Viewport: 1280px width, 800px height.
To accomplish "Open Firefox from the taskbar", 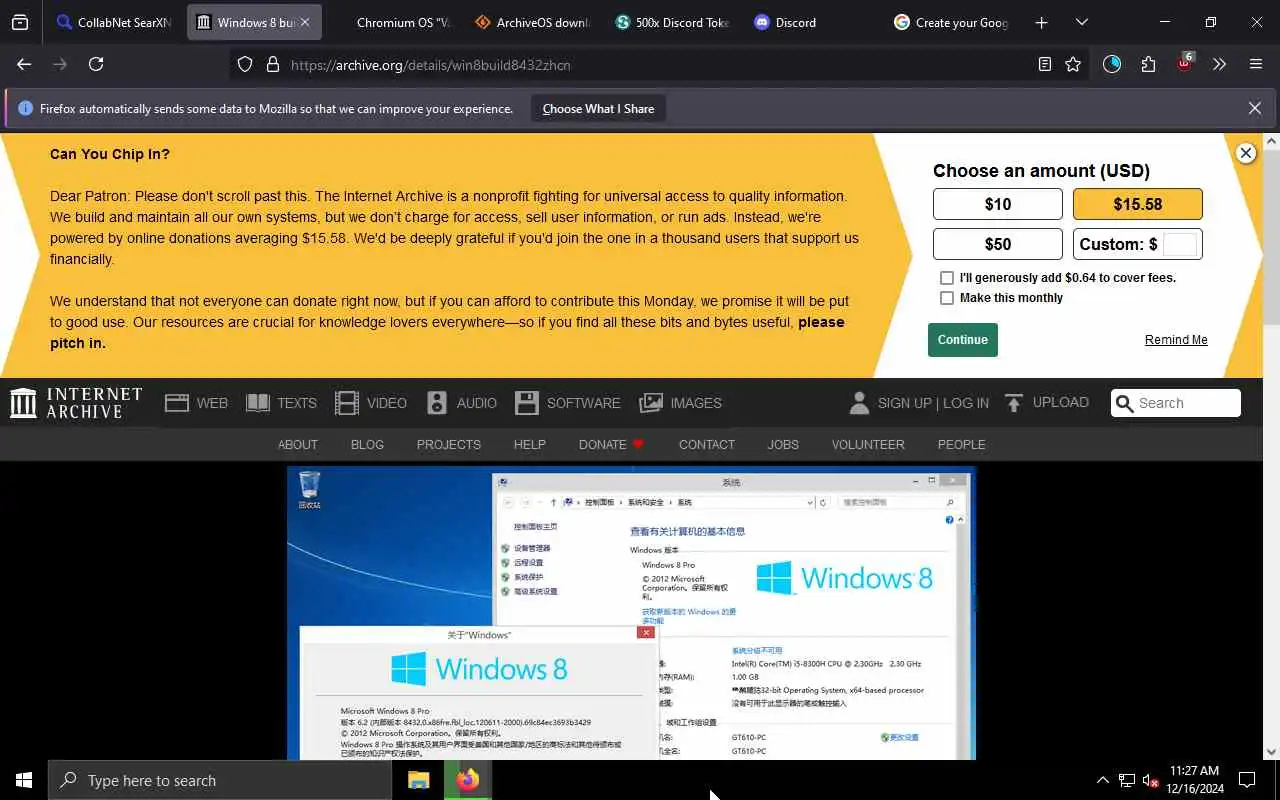I will click(468, 780).
